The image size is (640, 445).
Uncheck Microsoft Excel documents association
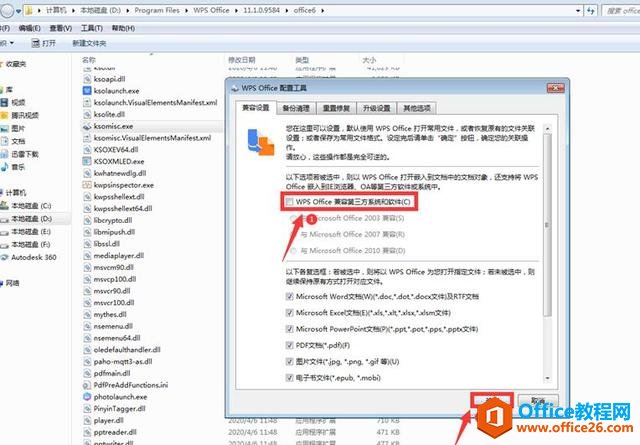(289, 313)
